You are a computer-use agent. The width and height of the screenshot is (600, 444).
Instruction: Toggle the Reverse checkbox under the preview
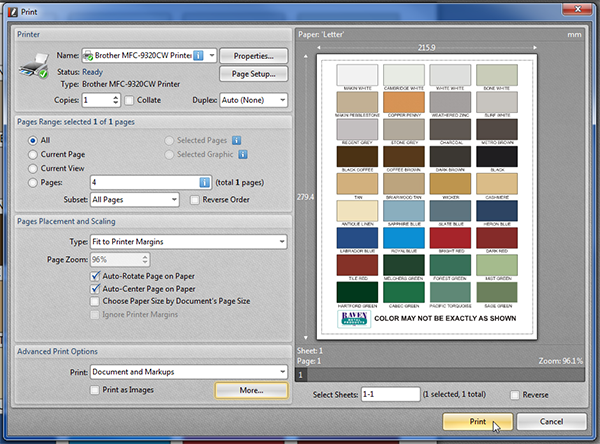515,395
